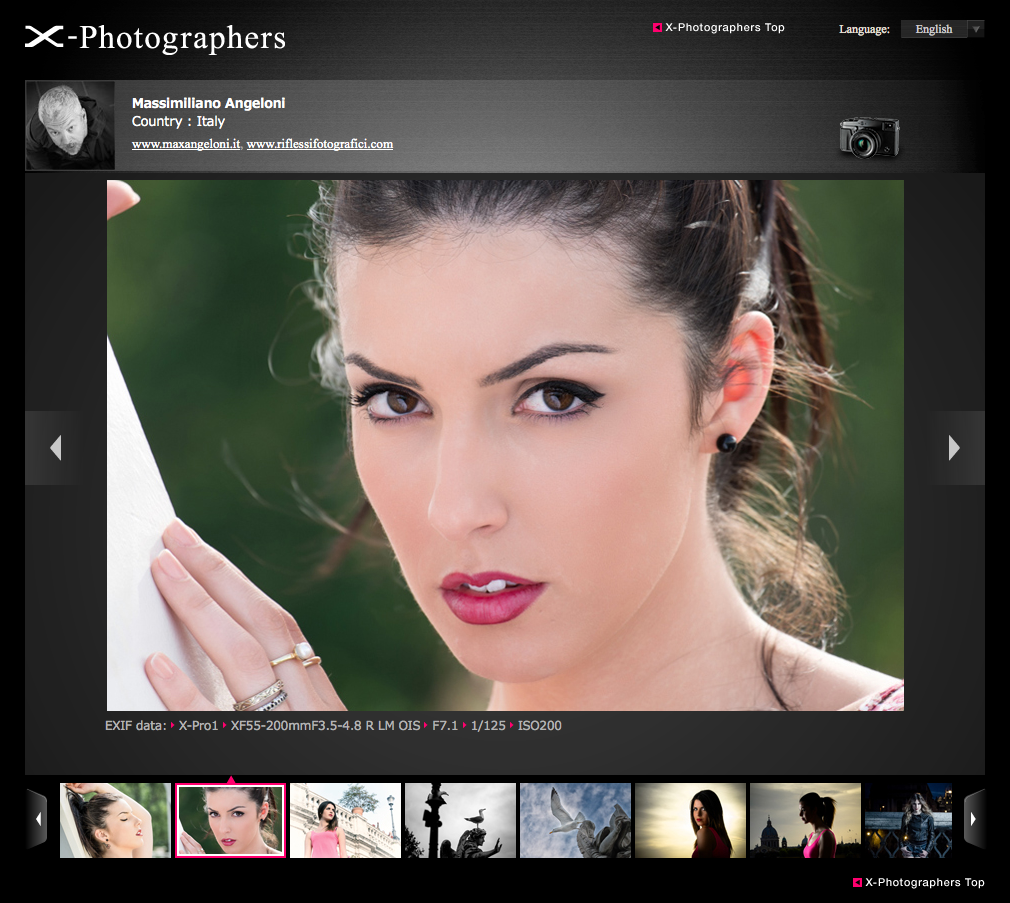Select thumbnail of silhouette with city dome
1010x903 pixels.
(x=805, y=820)
